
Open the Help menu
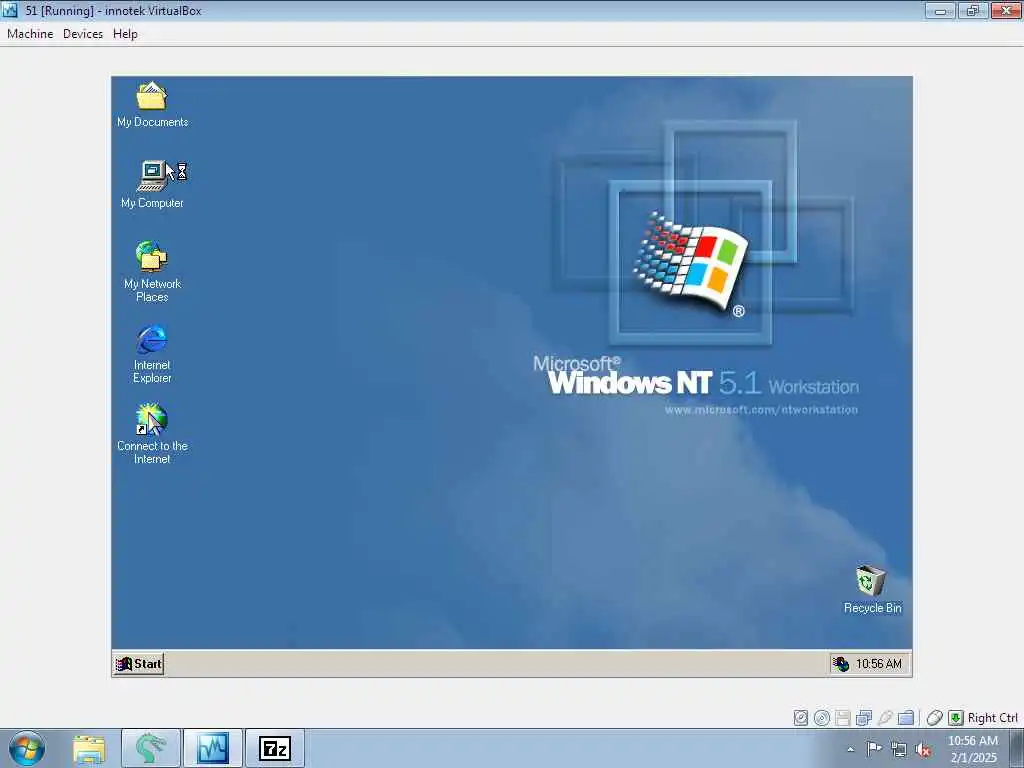point(125,34)
